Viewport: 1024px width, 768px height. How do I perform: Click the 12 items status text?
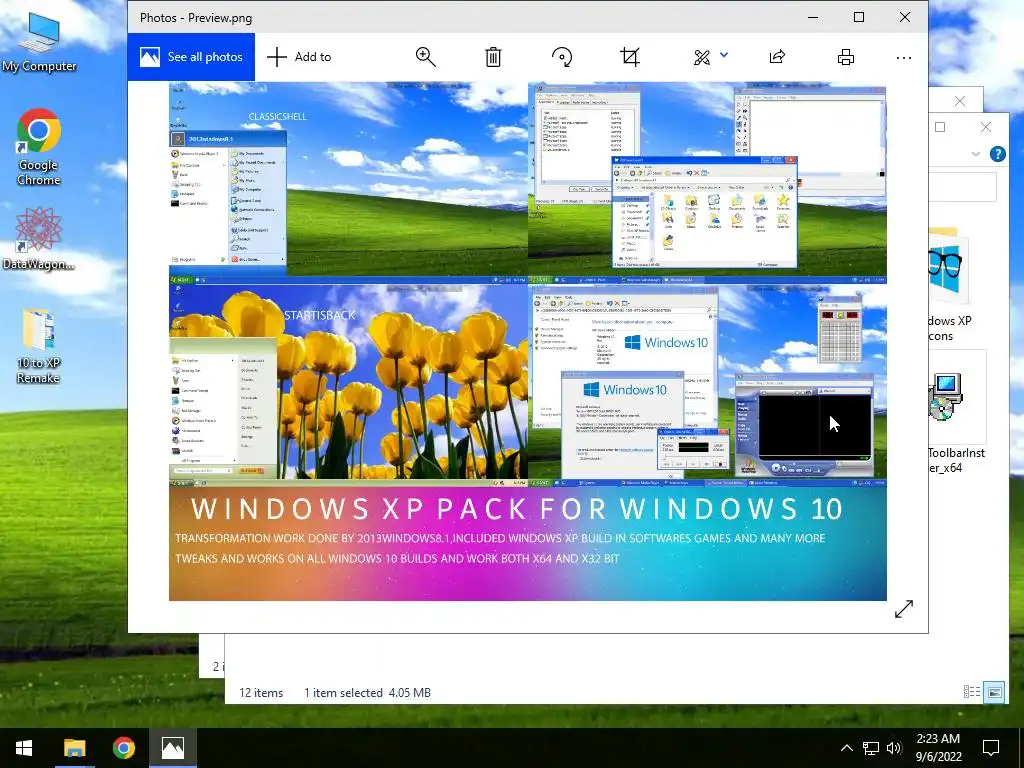[x=261, y=693]
